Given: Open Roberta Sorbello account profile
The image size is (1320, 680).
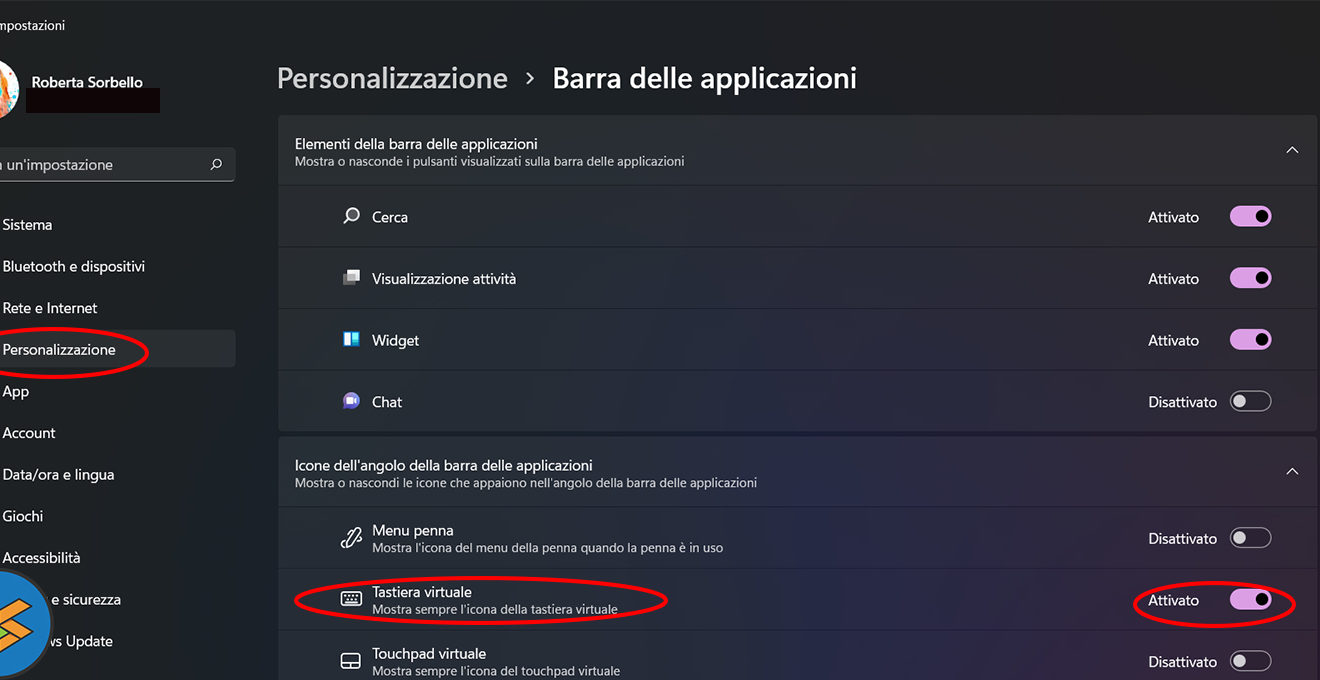Looking at the screenshot, I should pyautogui.click(x=87, y=82).
